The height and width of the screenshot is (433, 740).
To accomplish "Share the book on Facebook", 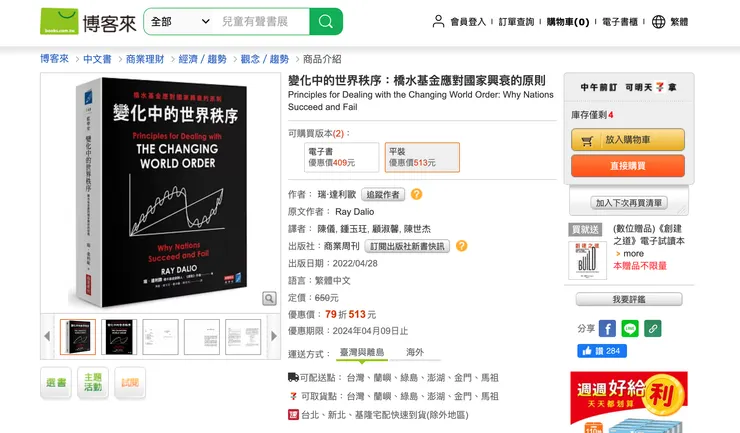I will (x=607, y=328).
